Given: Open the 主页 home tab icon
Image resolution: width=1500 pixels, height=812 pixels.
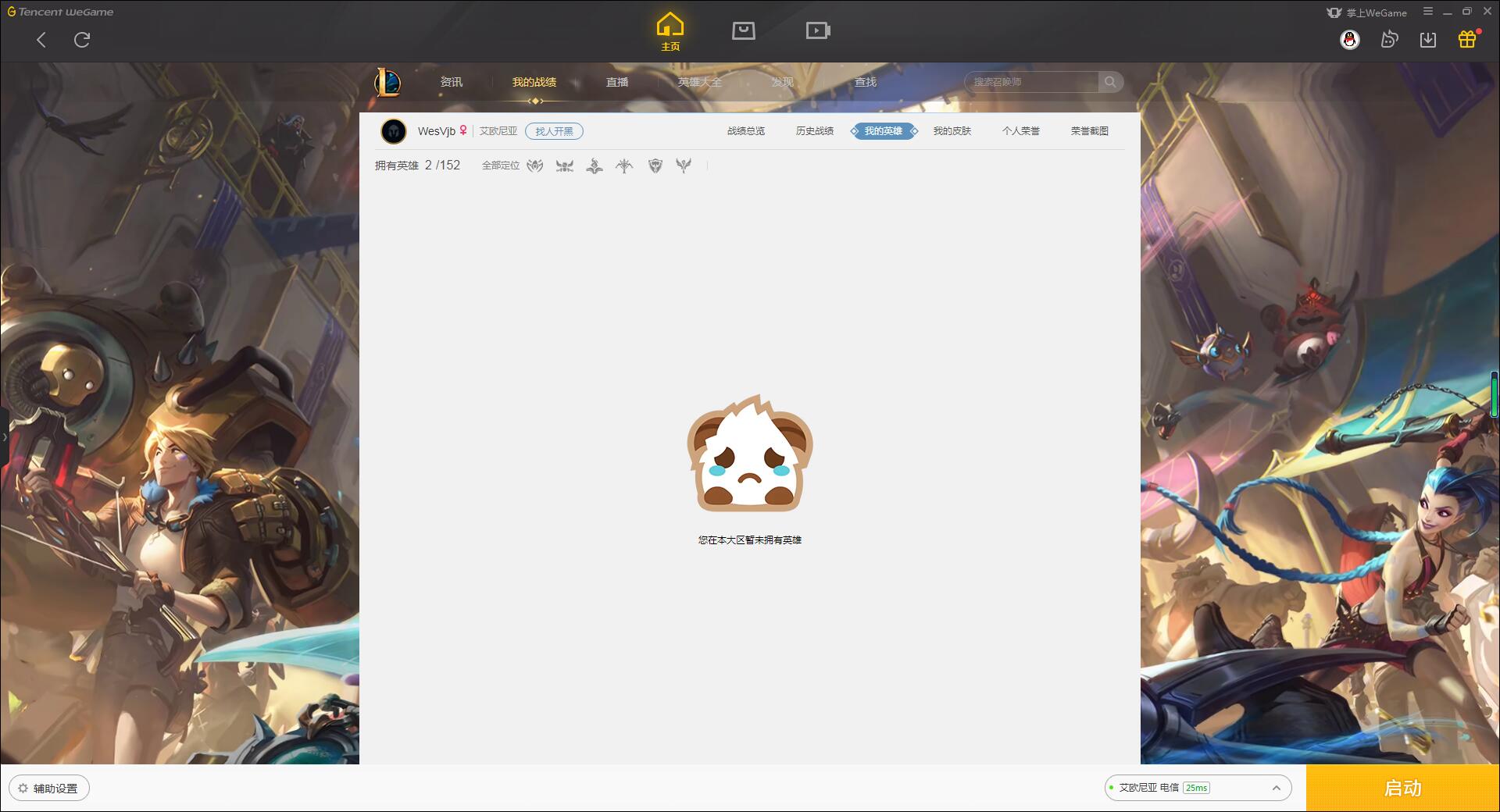Looking at the screenshot, I should 670,32.
